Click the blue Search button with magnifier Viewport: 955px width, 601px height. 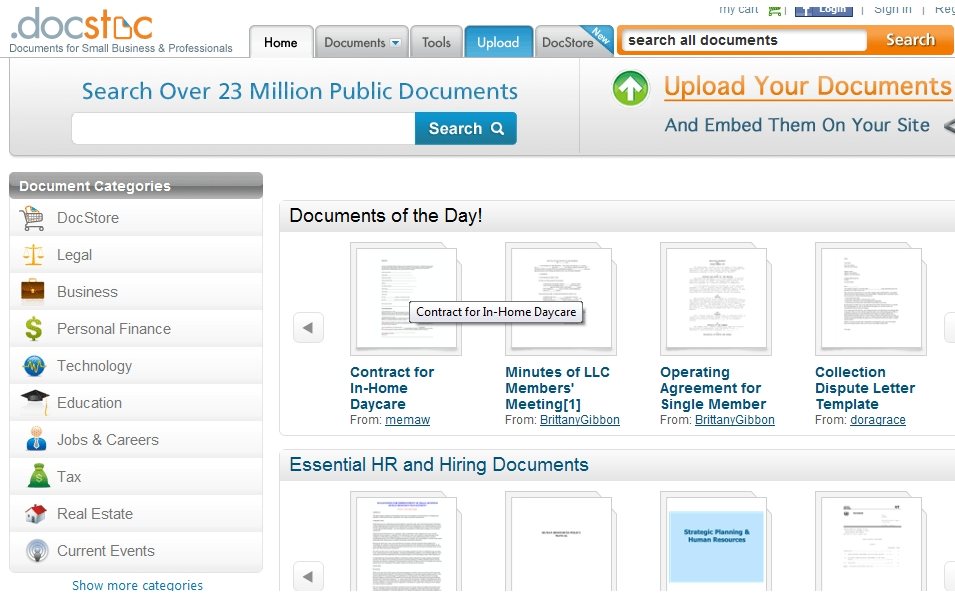(466, 128)
